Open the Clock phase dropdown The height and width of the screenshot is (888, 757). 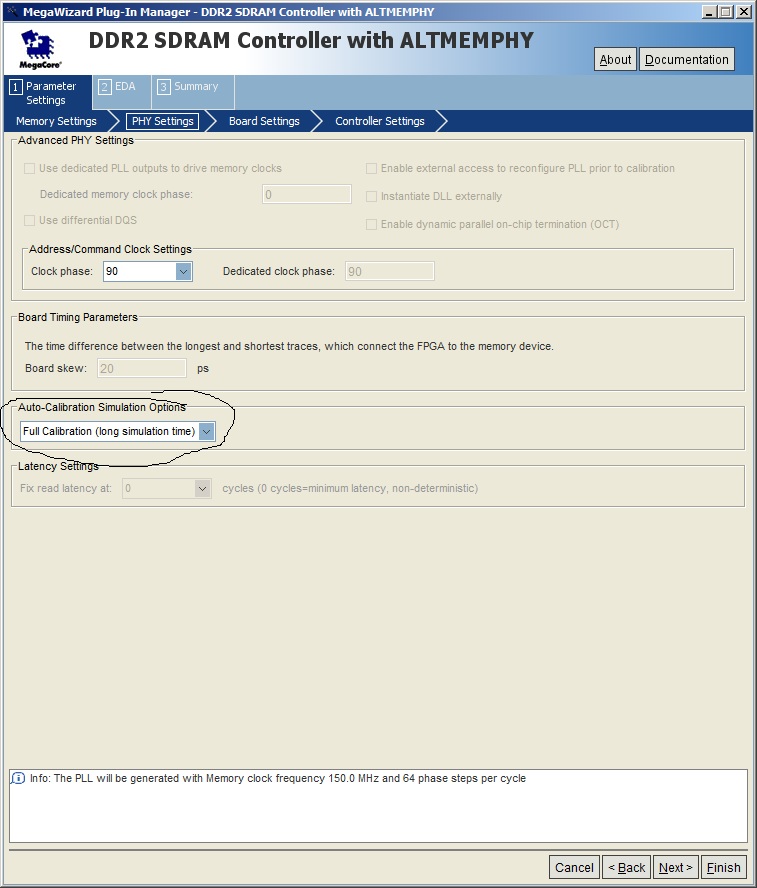(x=148, y=271)
